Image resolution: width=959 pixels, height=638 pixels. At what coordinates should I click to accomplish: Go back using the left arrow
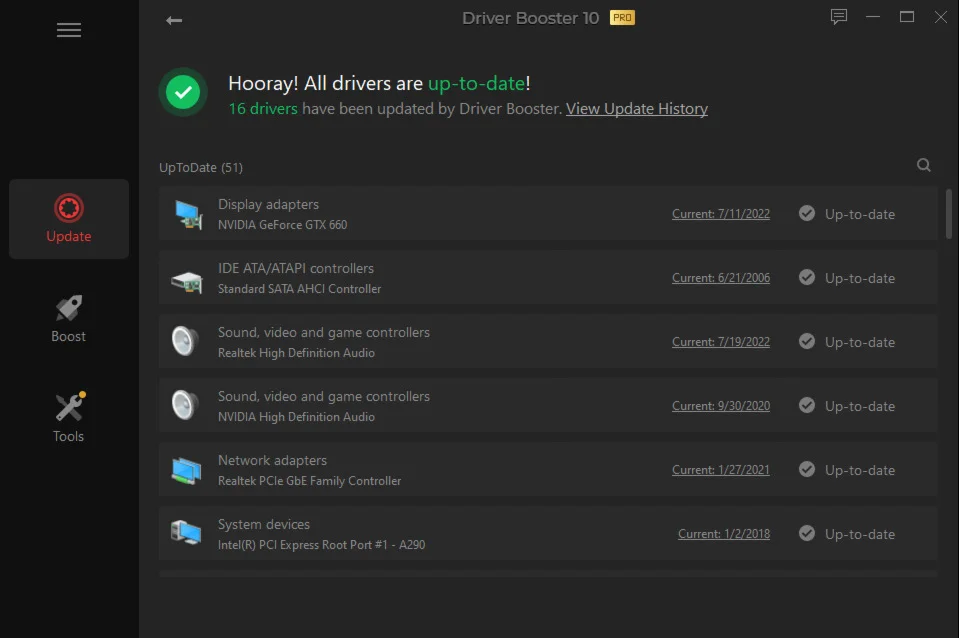click(x=174, y=20)
